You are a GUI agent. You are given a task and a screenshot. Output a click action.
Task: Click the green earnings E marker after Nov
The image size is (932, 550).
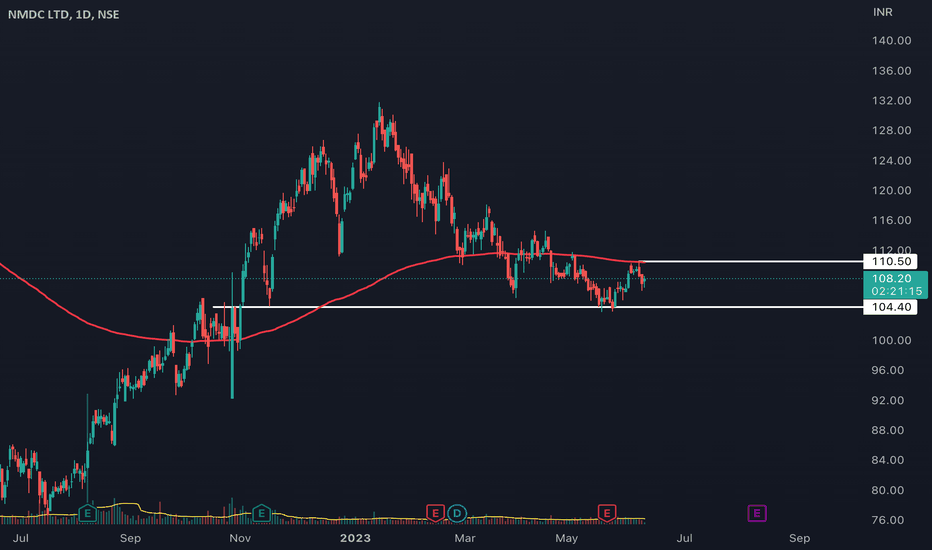[x=262, y=513]
